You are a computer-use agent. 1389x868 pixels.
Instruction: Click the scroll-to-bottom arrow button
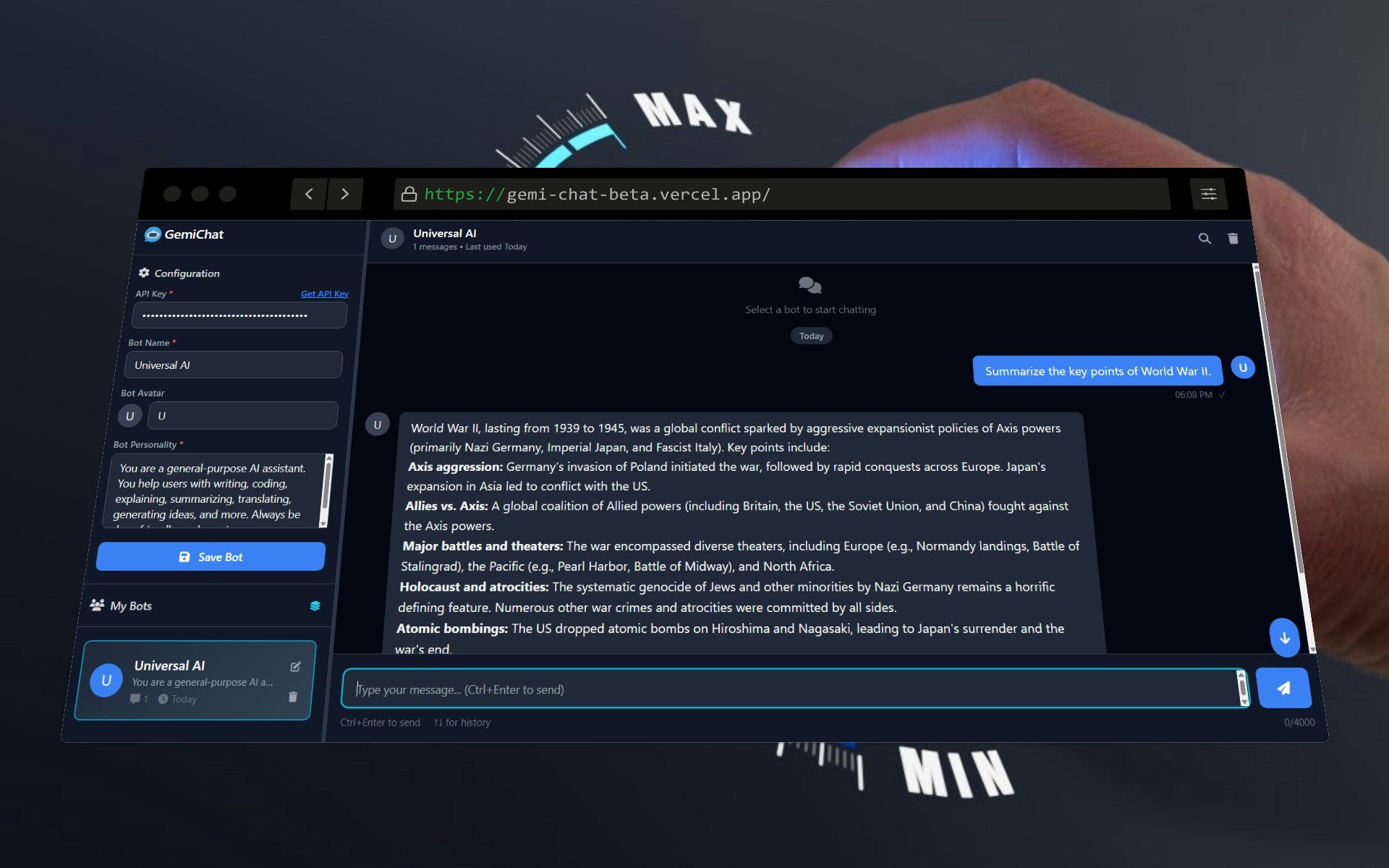1284,637
